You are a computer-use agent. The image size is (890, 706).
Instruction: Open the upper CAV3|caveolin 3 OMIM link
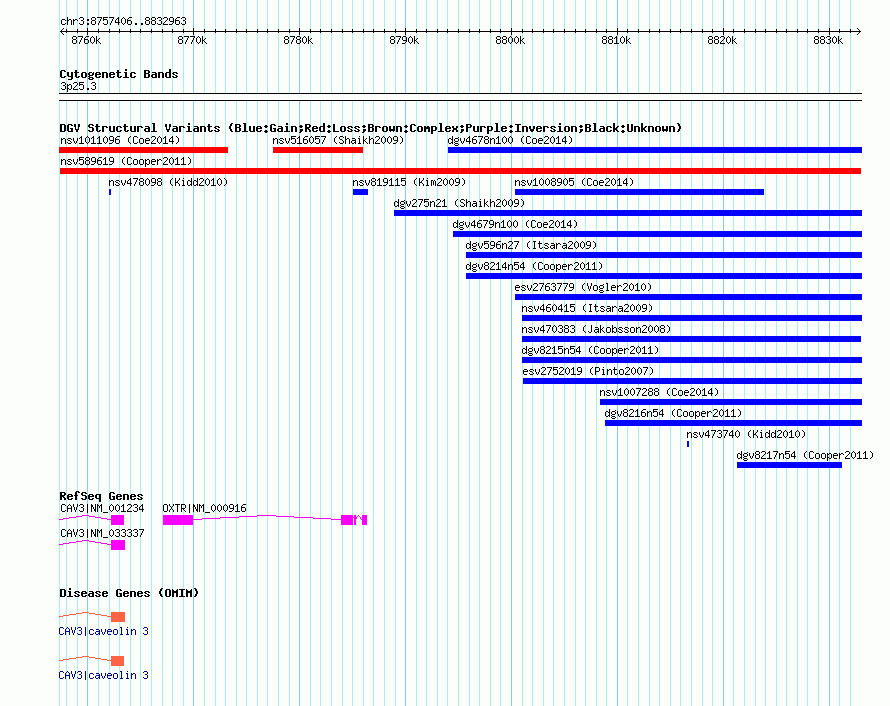[x=103, y=631]
